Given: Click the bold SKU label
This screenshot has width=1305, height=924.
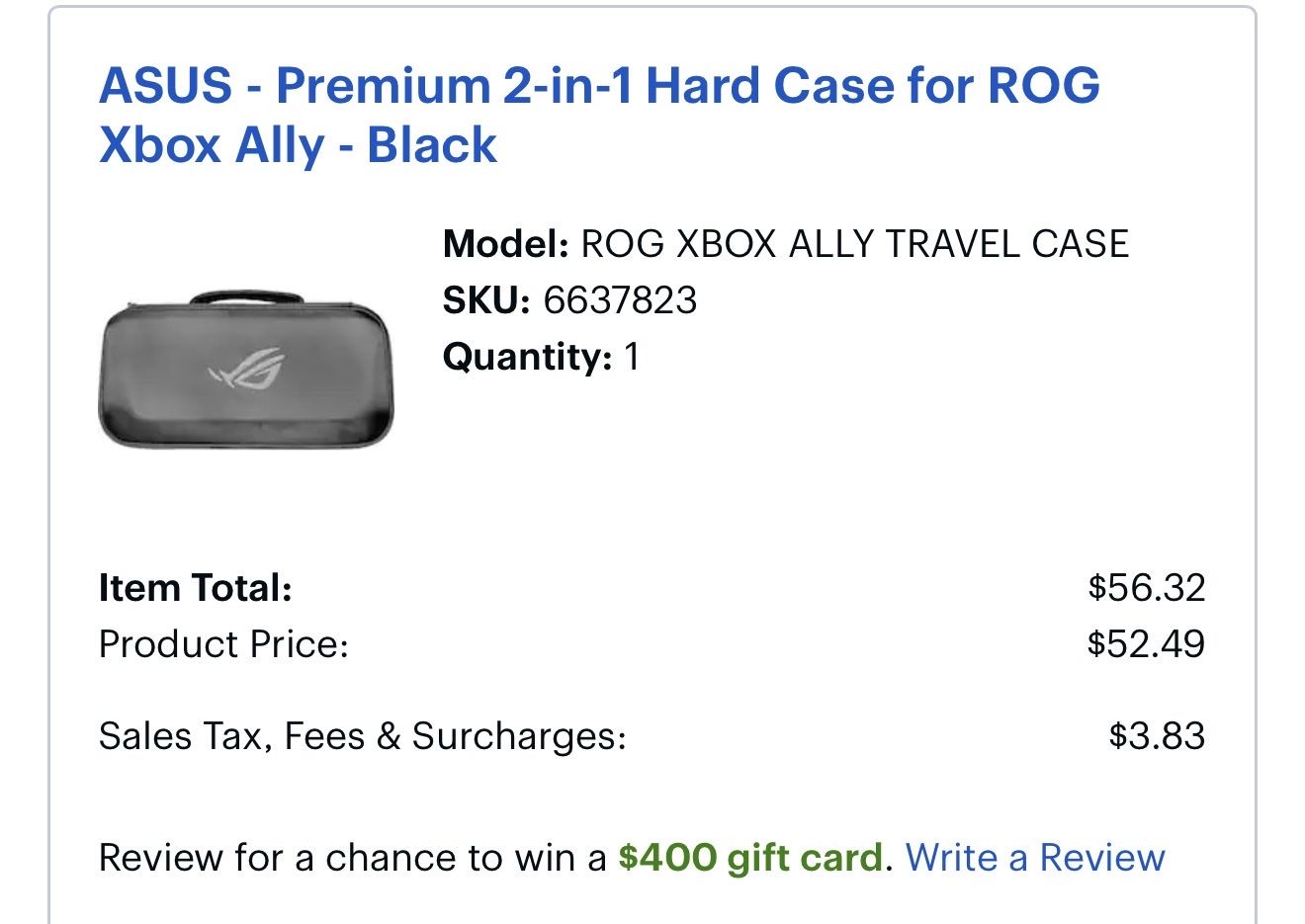Looking at the screenshot, I should tap(486, 300).
